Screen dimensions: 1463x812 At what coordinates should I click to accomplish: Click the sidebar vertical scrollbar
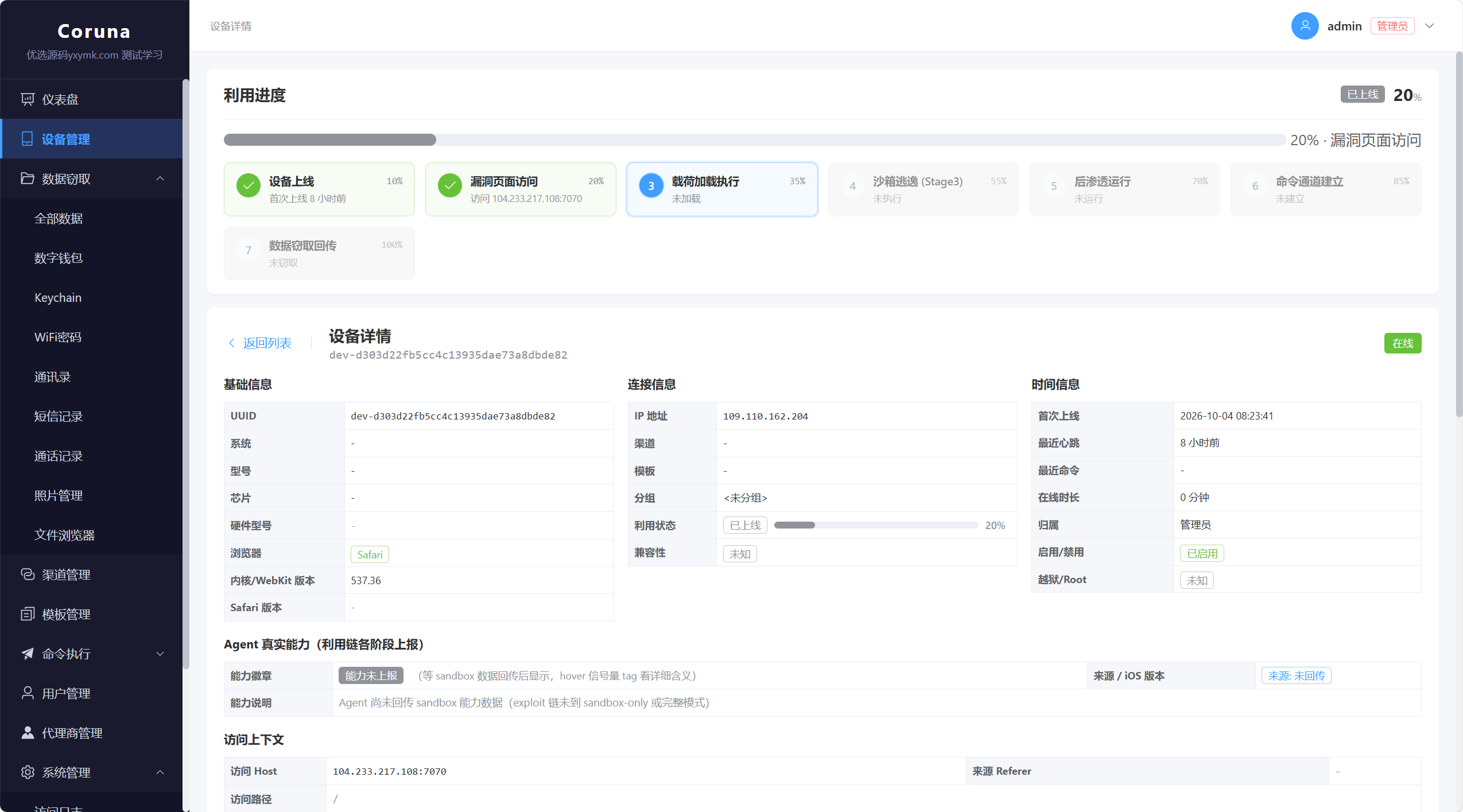[x=185, y=373]
